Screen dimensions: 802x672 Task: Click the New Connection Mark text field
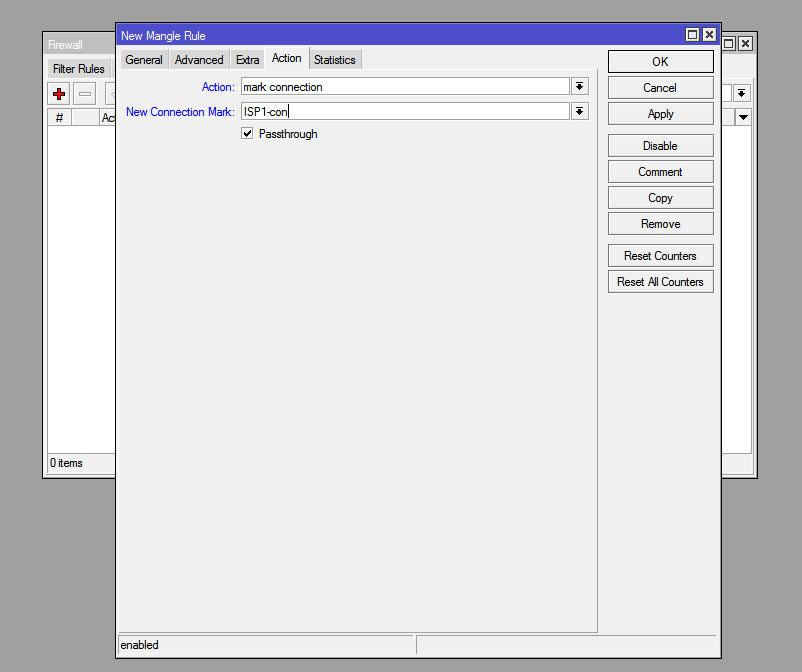pos(404,112)
